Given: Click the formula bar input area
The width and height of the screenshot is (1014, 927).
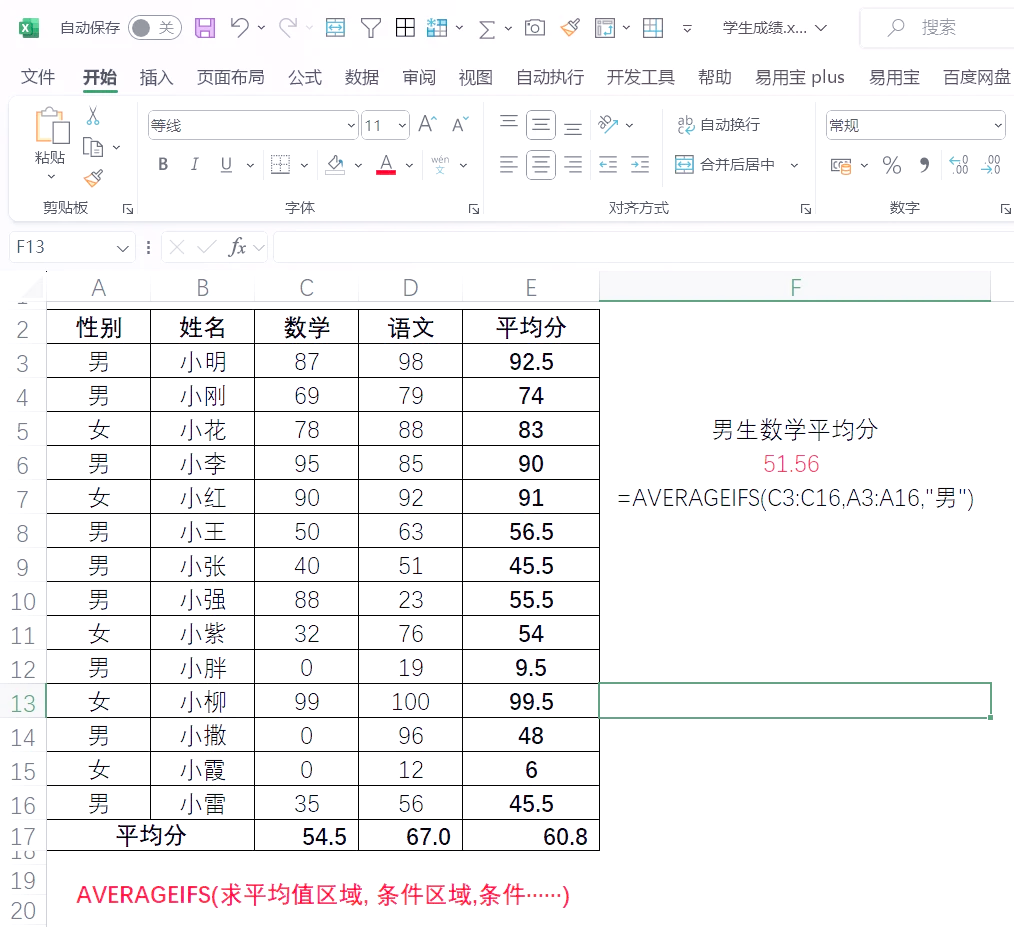Looking at the screenshot, I should pos(643,247).
